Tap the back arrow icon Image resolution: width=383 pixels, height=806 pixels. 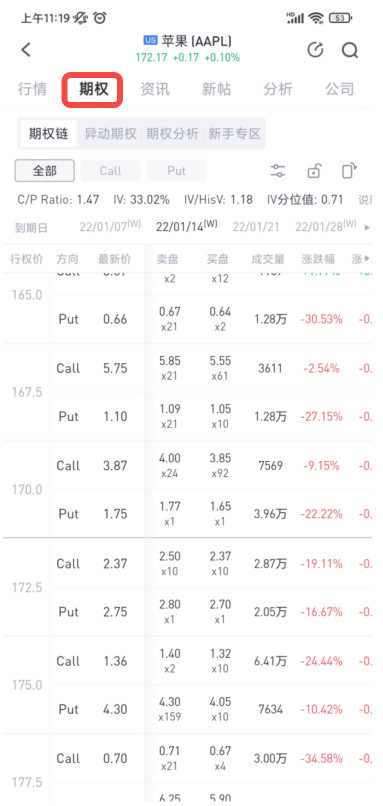pyautogui.click(x=26, y=50)
